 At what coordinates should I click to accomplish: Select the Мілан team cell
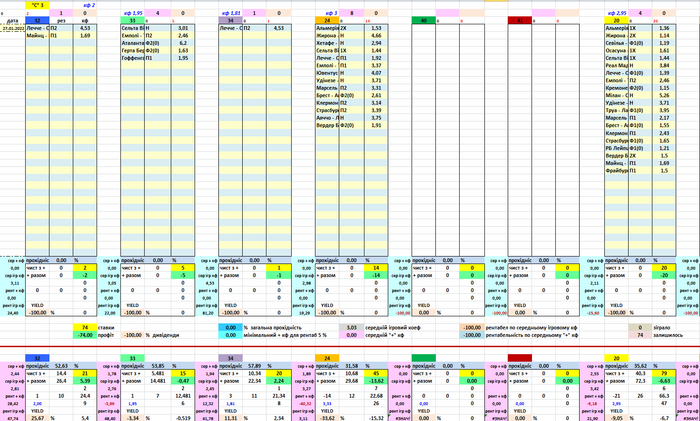pyautogui.click(x=617, y=95)
